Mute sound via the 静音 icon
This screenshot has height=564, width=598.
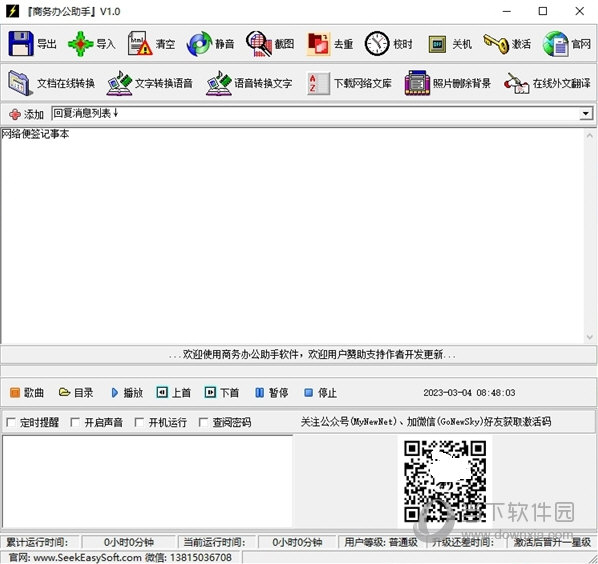199,44
